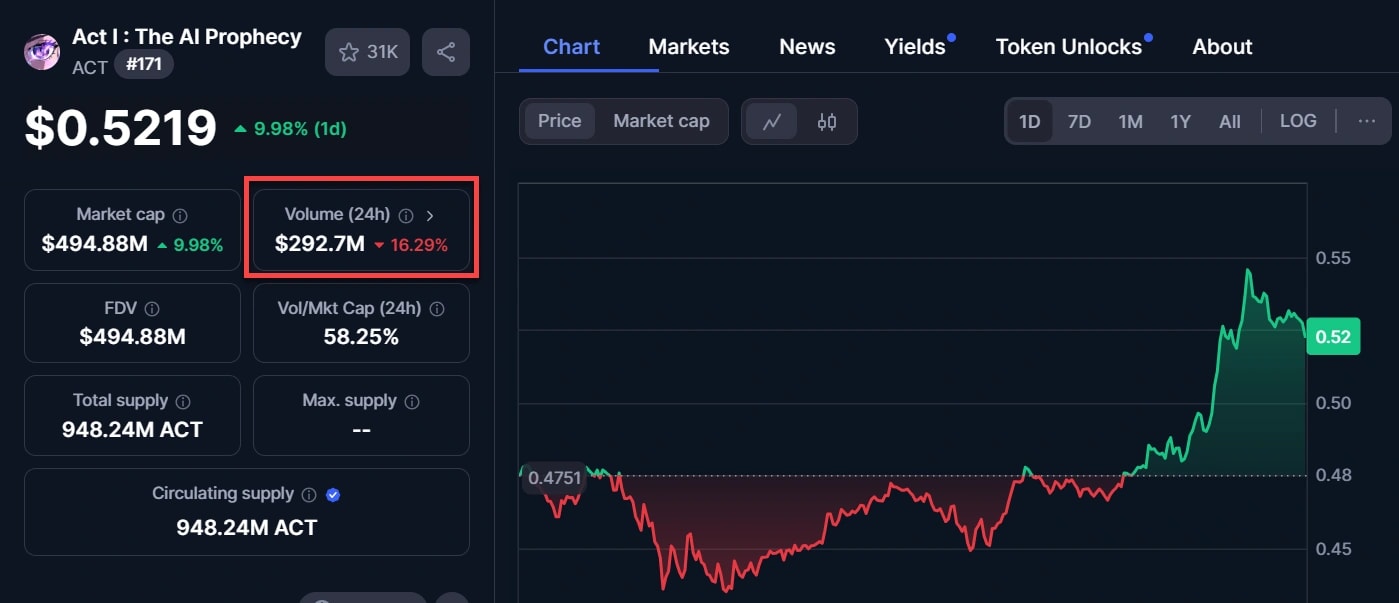This screenshot has height=603, width=1399.
Task: Click the share icon button
Action: point(446,52)
